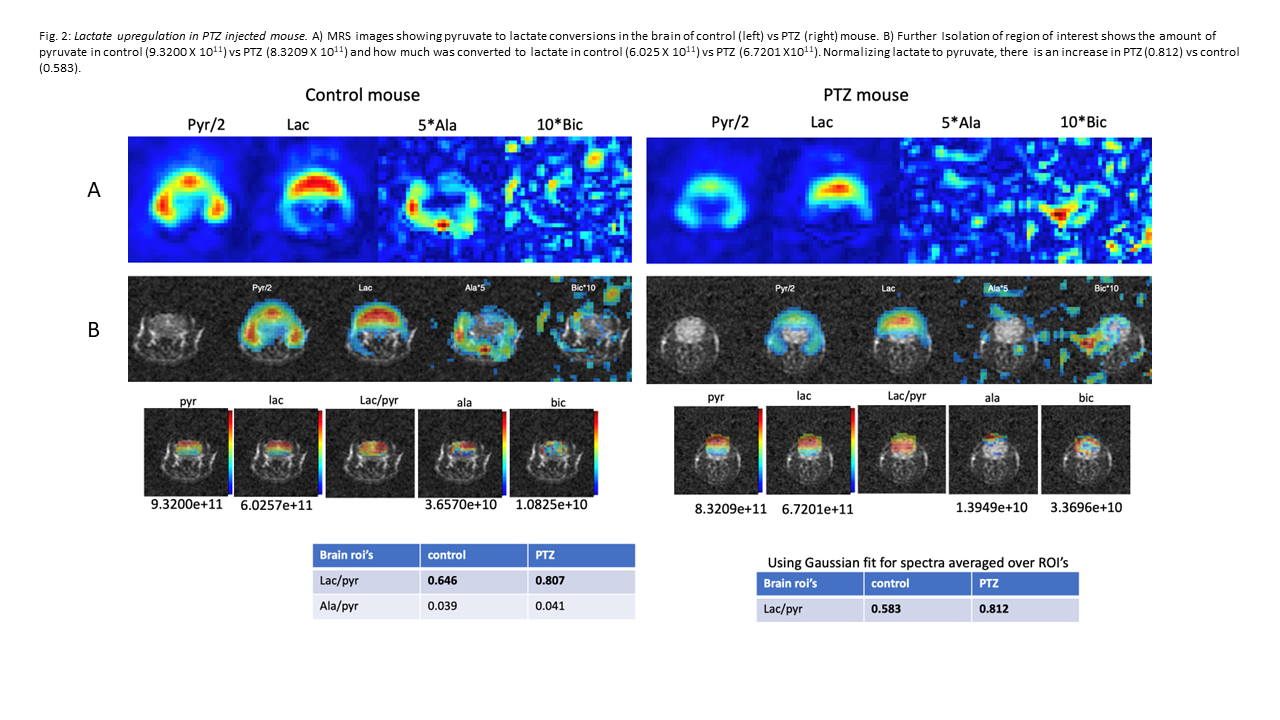Click the 0.807 PTZ table cell
The height and width of the screenshot is (720, 1280).
552,581
